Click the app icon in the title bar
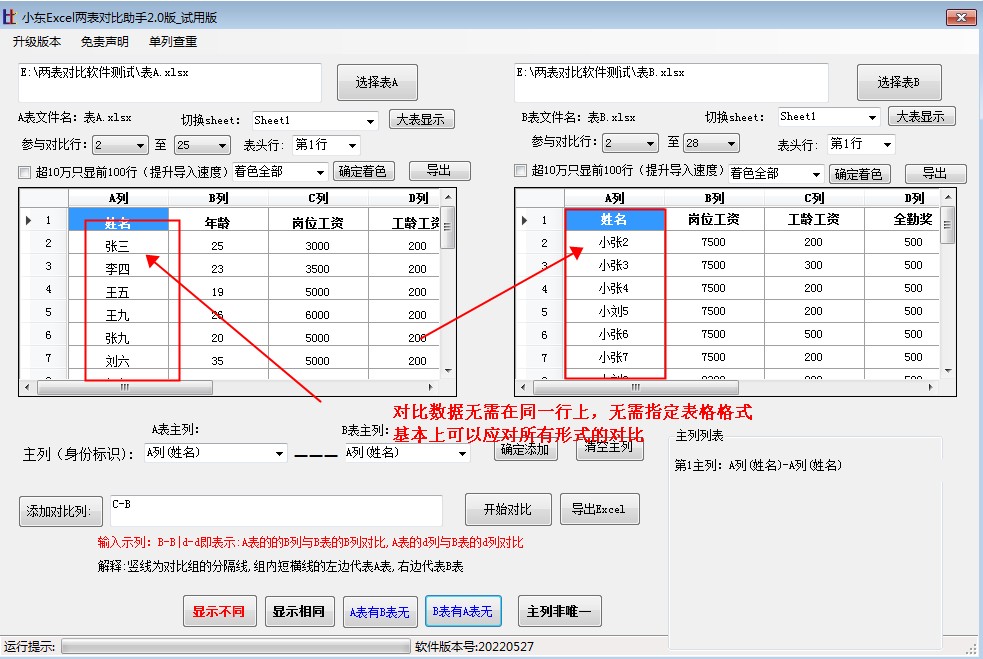The height and width of the screenshot is (659, 983). click(x=9, y=16)
